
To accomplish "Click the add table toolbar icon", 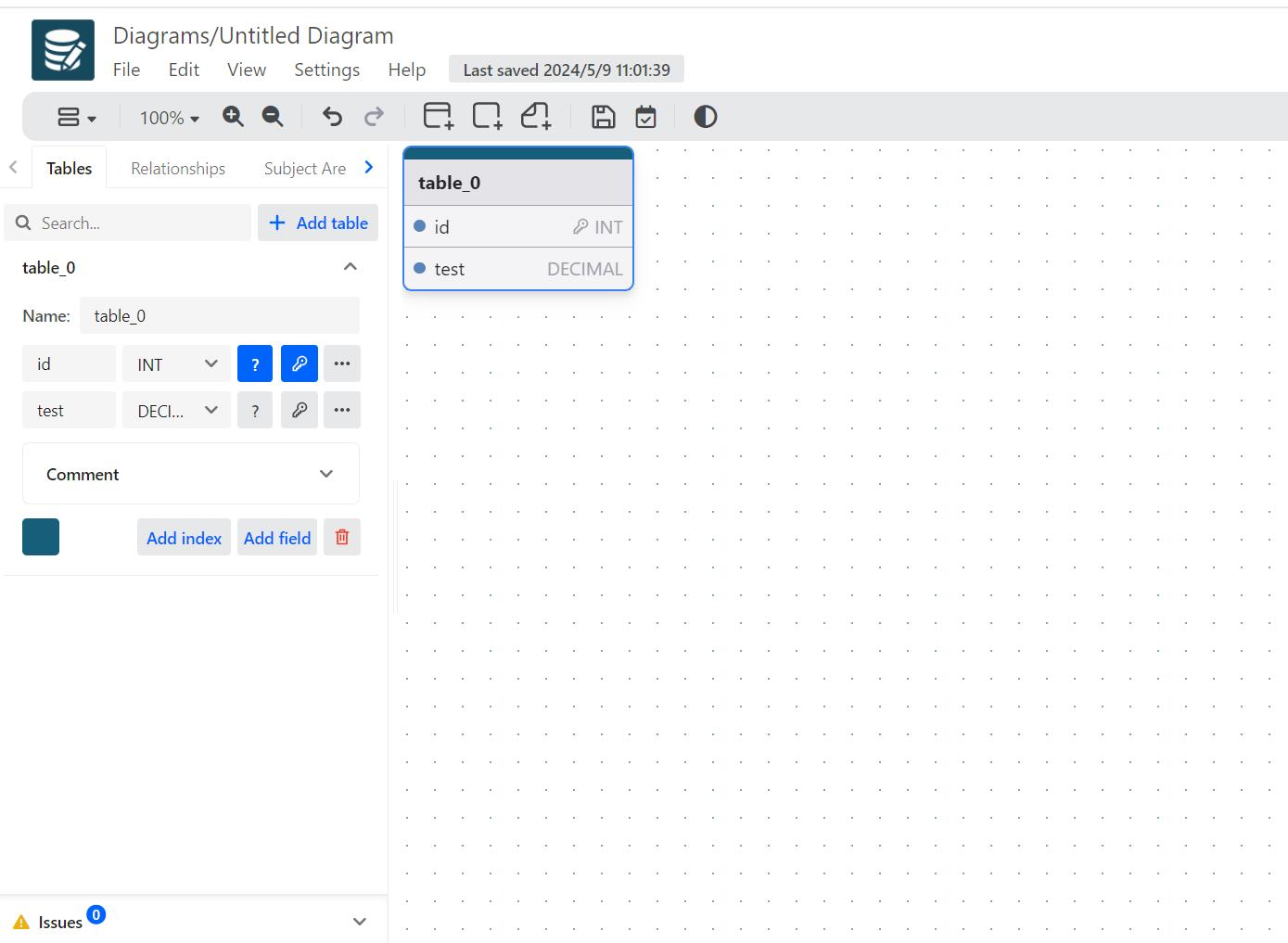I will click(438, 116).
